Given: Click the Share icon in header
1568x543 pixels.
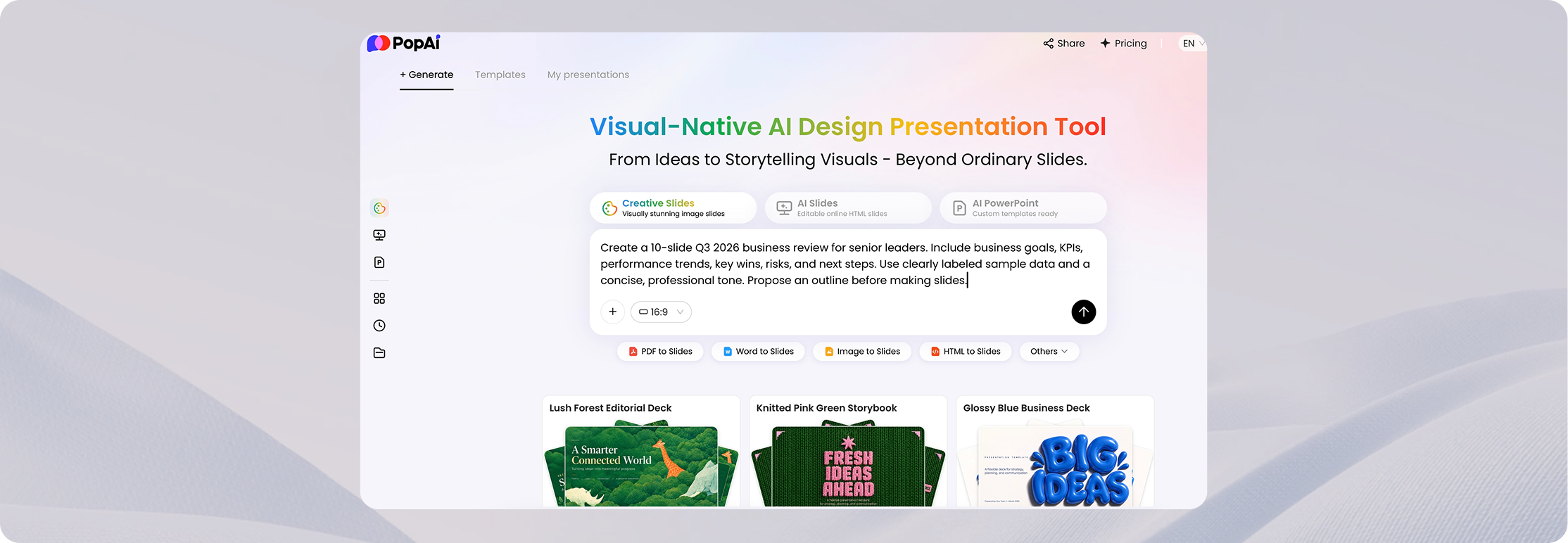Looking at the screenshot, I should 1049,43.
